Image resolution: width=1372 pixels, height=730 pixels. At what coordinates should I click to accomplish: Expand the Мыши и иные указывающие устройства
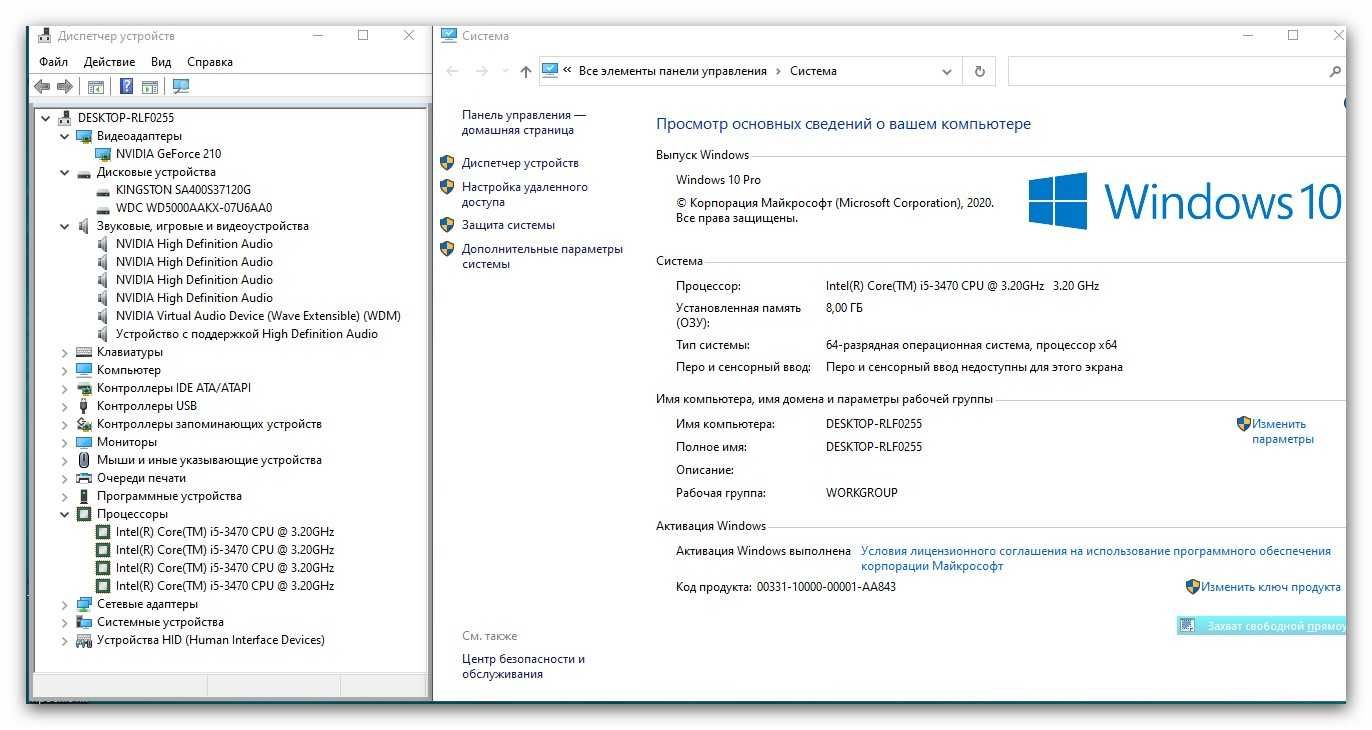tap(65, 460)
